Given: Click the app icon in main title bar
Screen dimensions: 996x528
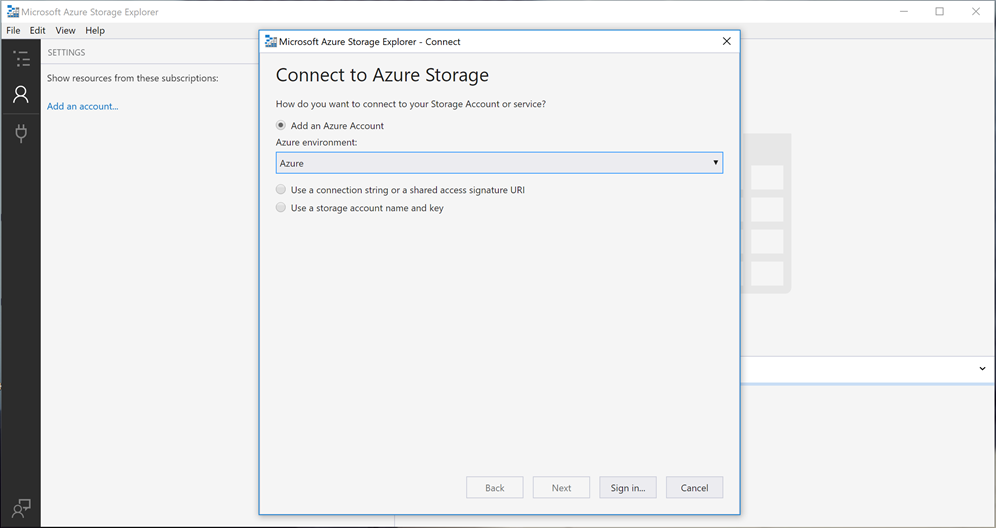Looking at the screenshot, I should 13,12.
